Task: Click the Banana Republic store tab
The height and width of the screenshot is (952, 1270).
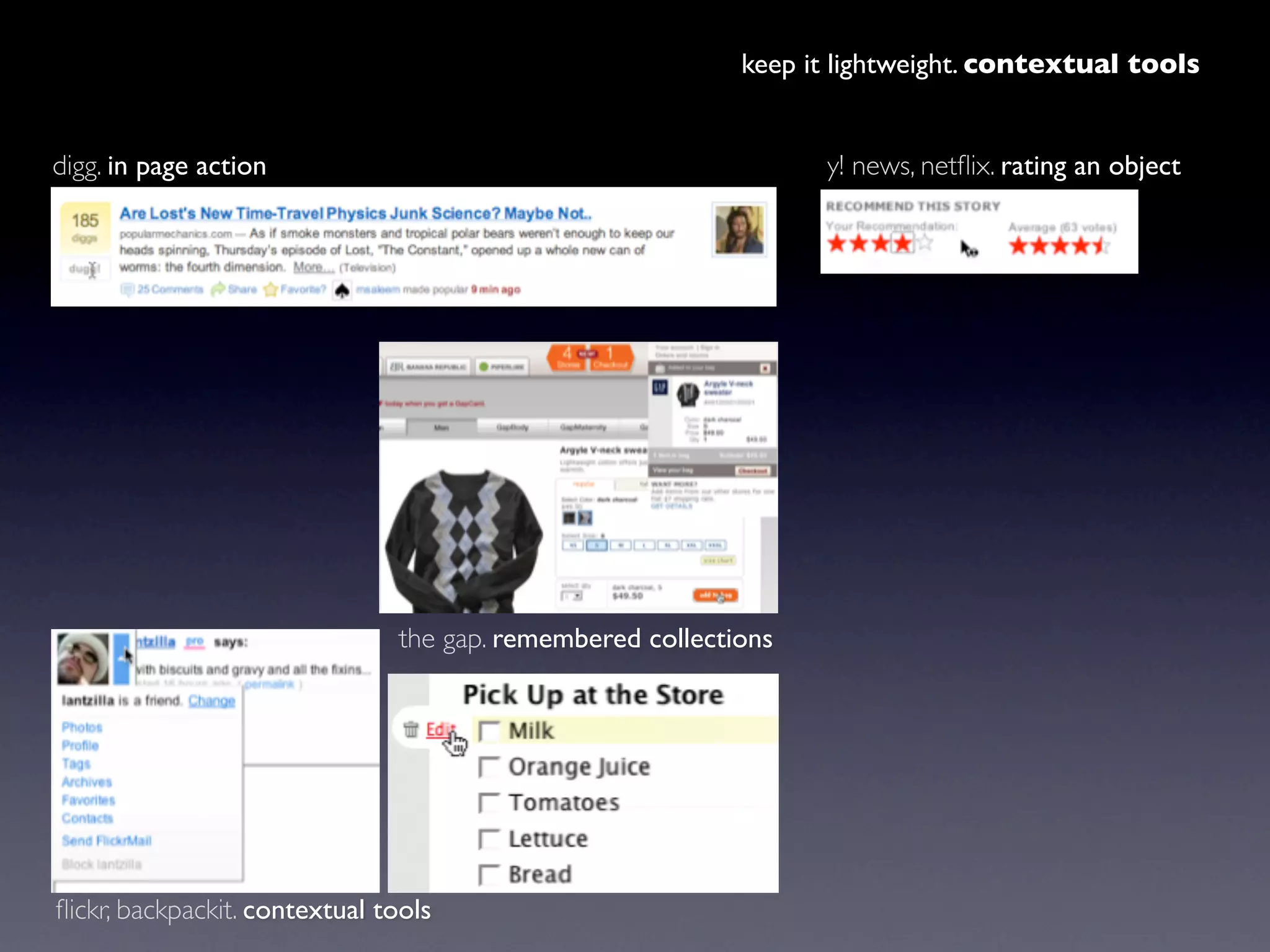Action: tap(428, 367)
